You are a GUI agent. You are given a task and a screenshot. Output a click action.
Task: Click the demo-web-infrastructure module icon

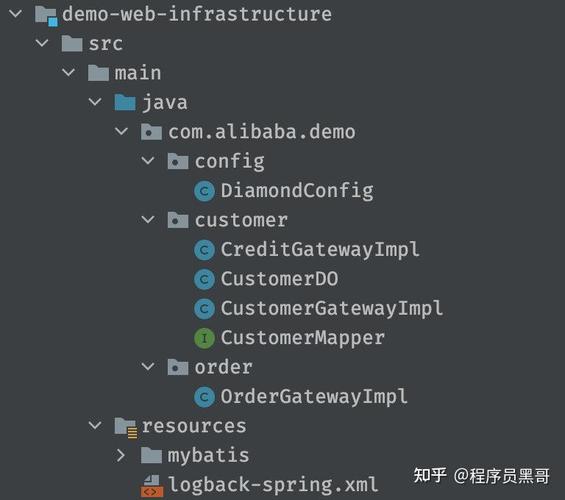click(x=46, y=16)
